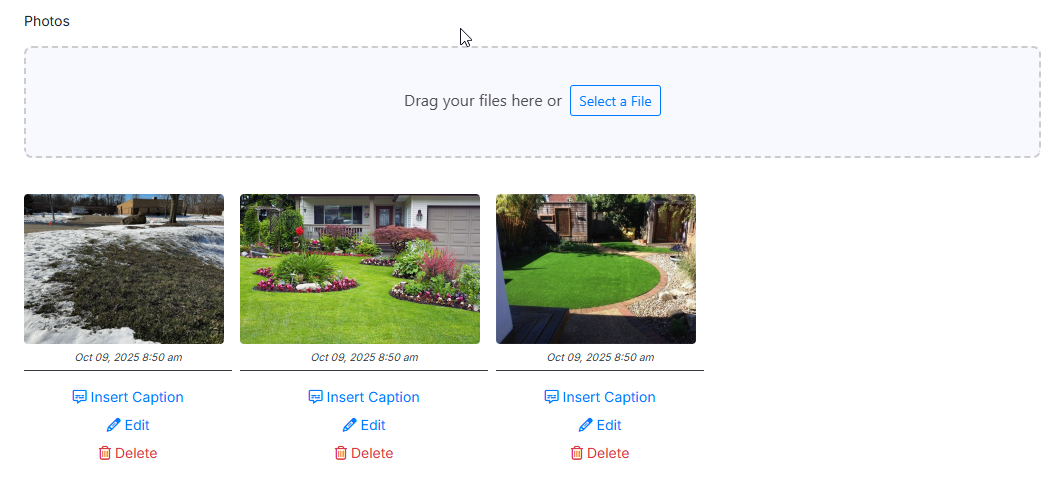Open the backyard shed lawn photo thumbnail
Viewport: 1061px width, 477px height.
(596, 269)
